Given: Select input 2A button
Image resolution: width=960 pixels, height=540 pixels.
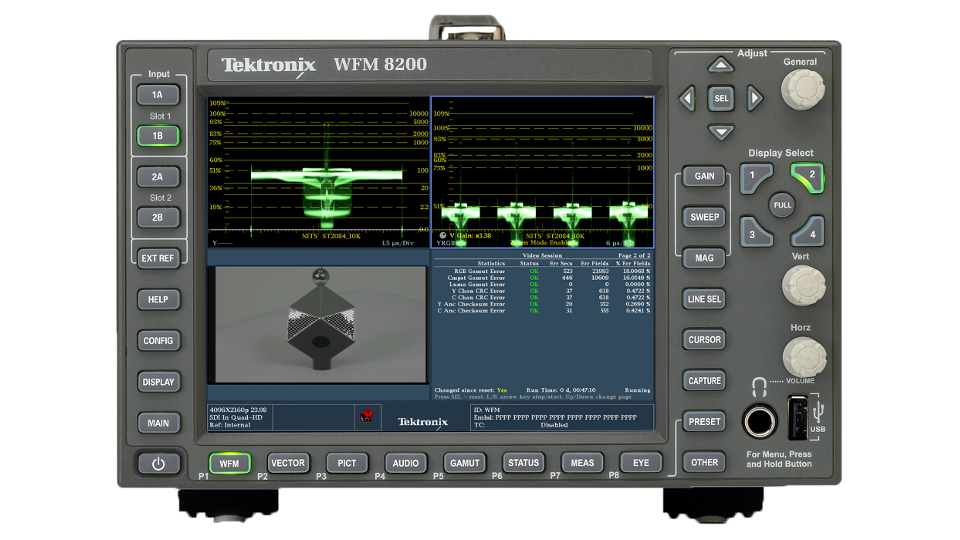Looking at the screenshot, I should 157,177.
